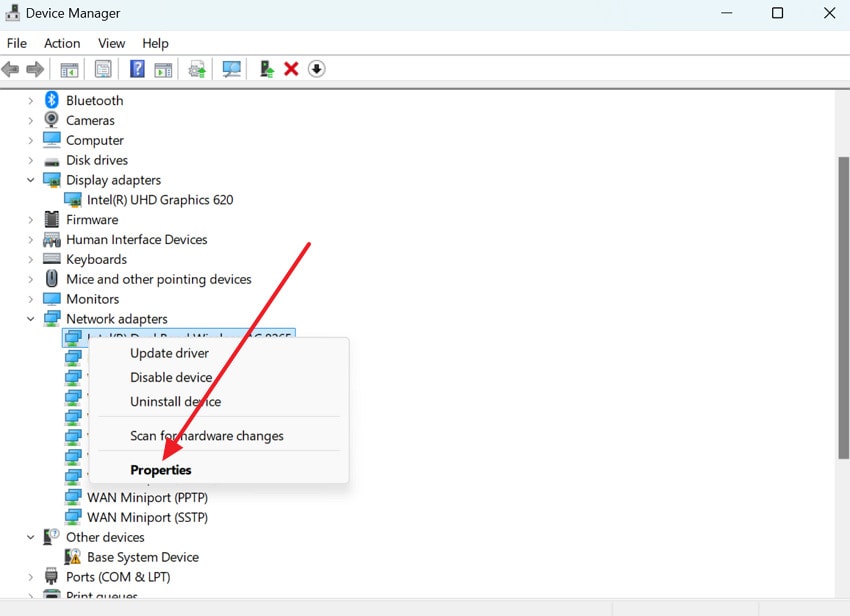This screenshot has height=616, width=850.
Task: Click the red Uninstall device icon
Action: point(291,68)
